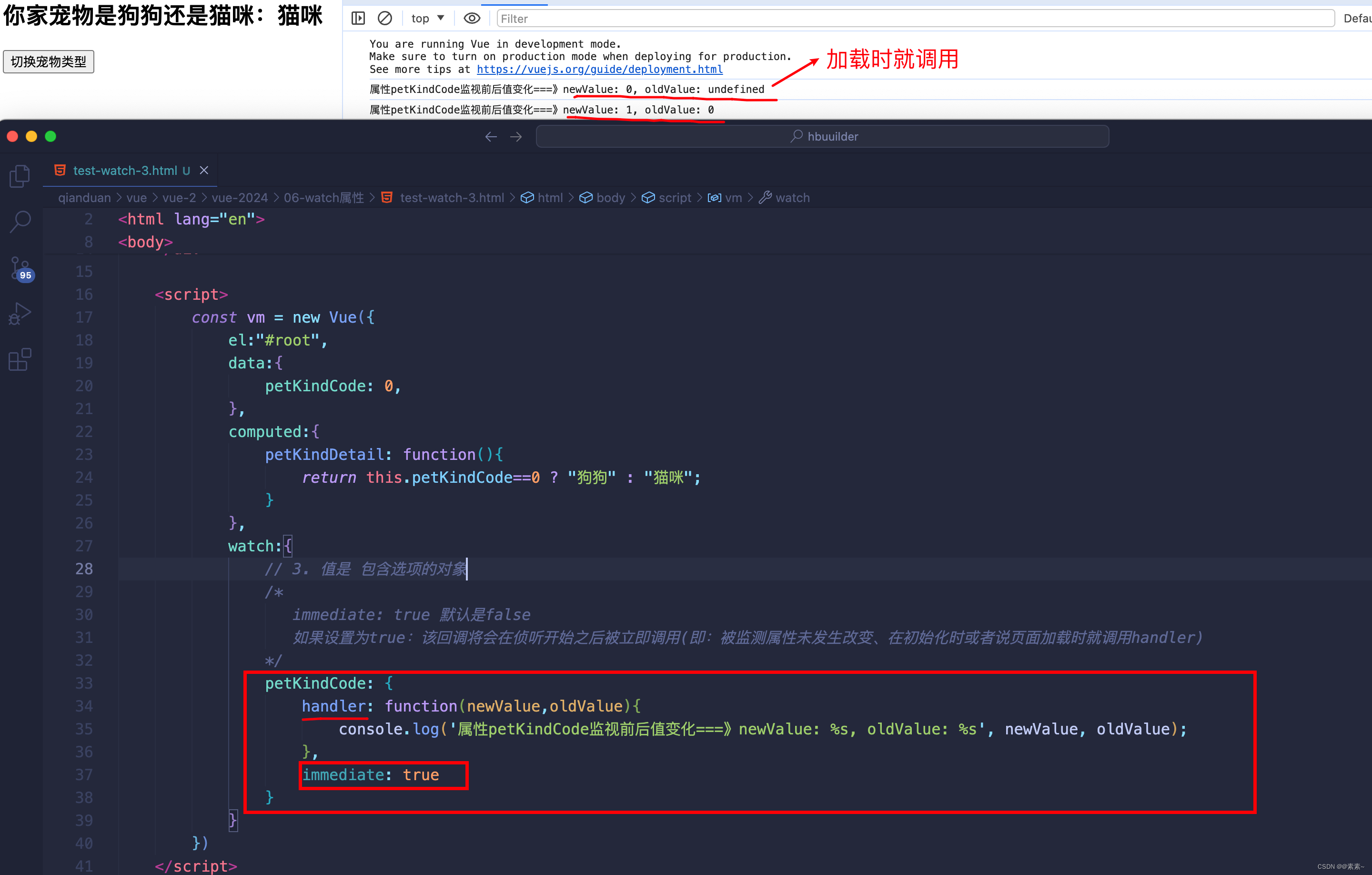Screen dimensions: 1372x875
Task: Click the watch breadcrumb item
Action: tap(792, 198)
